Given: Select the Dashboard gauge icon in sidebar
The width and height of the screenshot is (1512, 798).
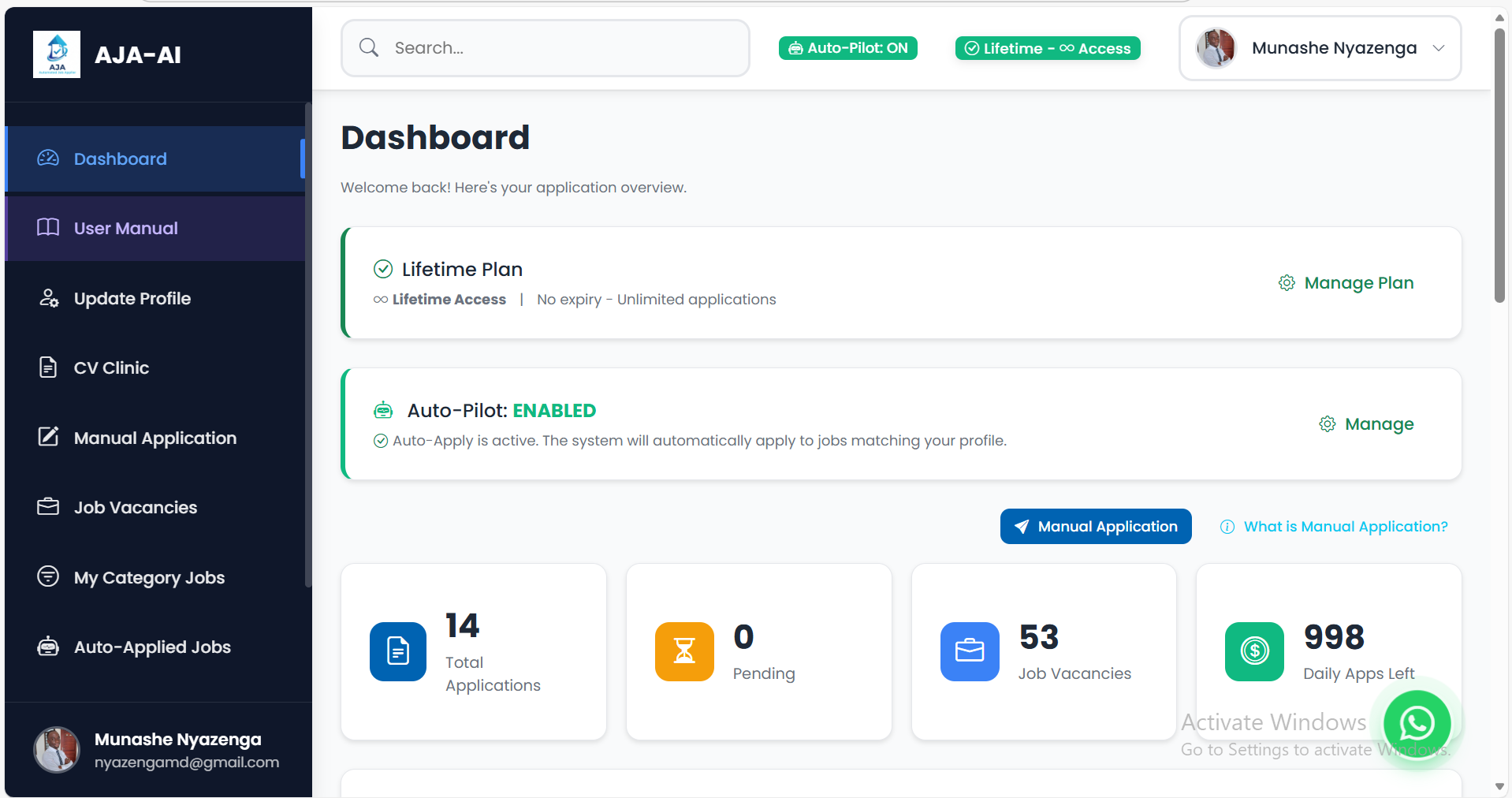Looking at the screenshot, I should click(x=48, y=158).
